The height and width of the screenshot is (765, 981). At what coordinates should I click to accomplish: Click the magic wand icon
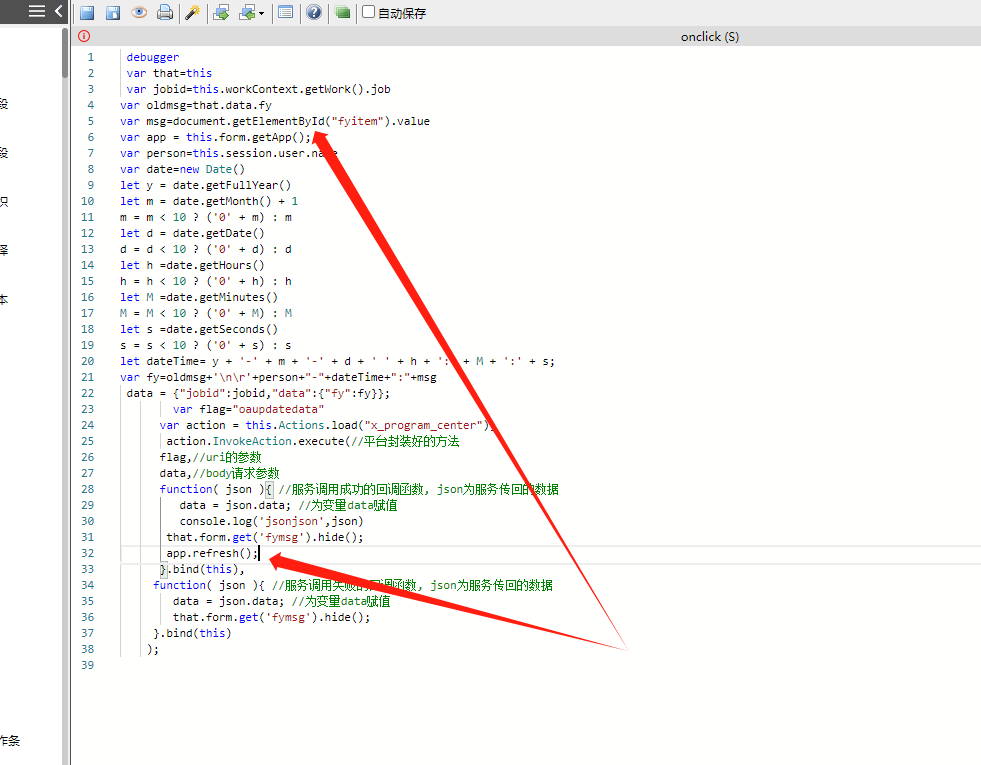pos(193,13)
